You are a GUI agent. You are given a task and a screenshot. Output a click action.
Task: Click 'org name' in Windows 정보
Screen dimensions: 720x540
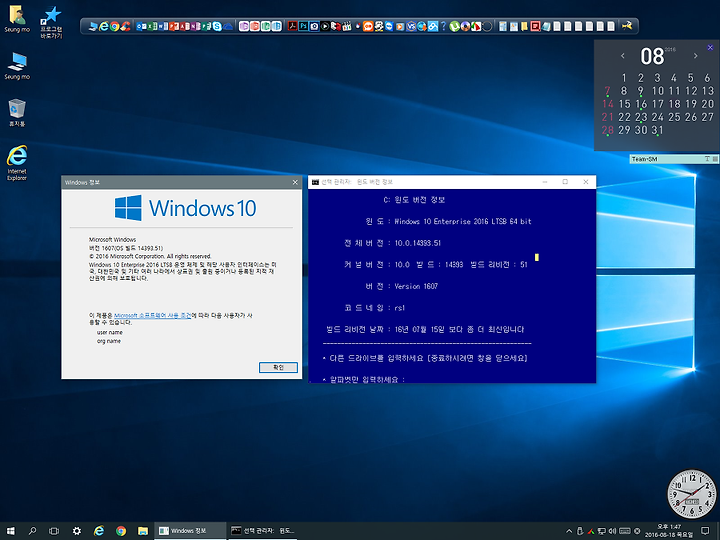coord(109,341)
